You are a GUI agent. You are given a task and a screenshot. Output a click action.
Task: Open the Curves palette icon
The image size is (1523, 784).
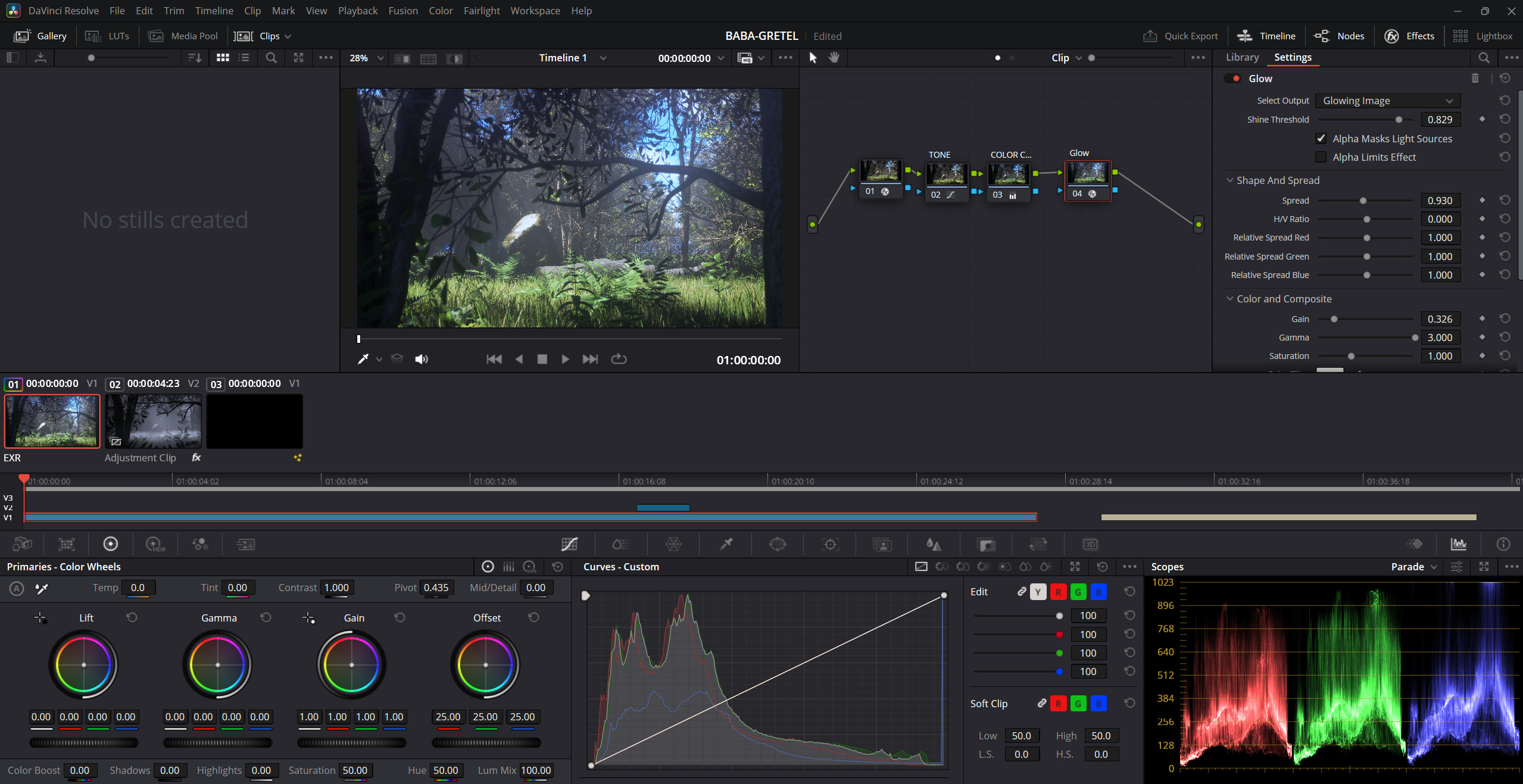[x=569, y=544]
